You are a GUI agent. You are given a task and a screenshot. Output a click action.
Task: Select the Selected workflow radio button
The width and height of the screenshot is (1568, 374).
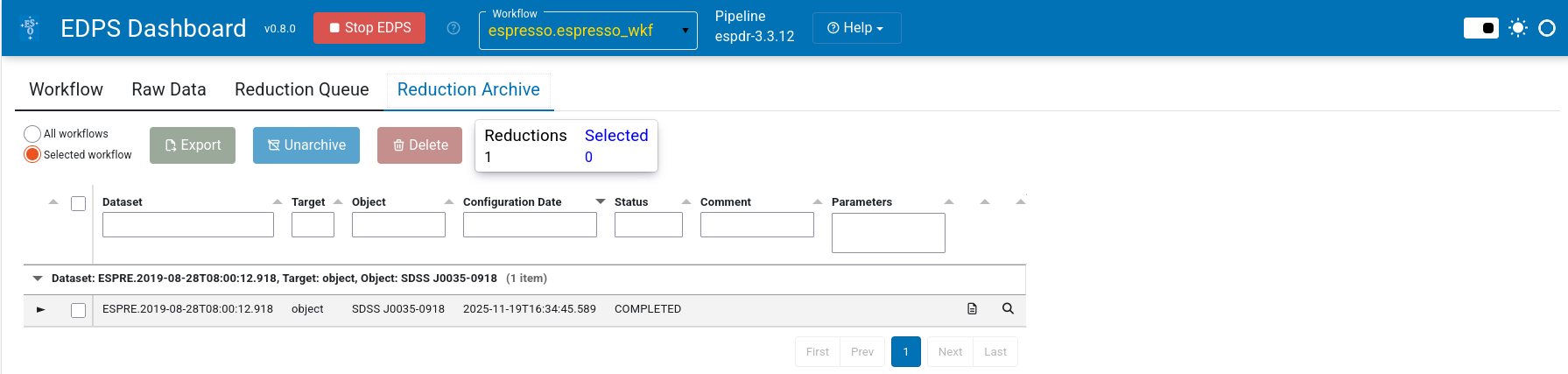(x=32, y=155)
